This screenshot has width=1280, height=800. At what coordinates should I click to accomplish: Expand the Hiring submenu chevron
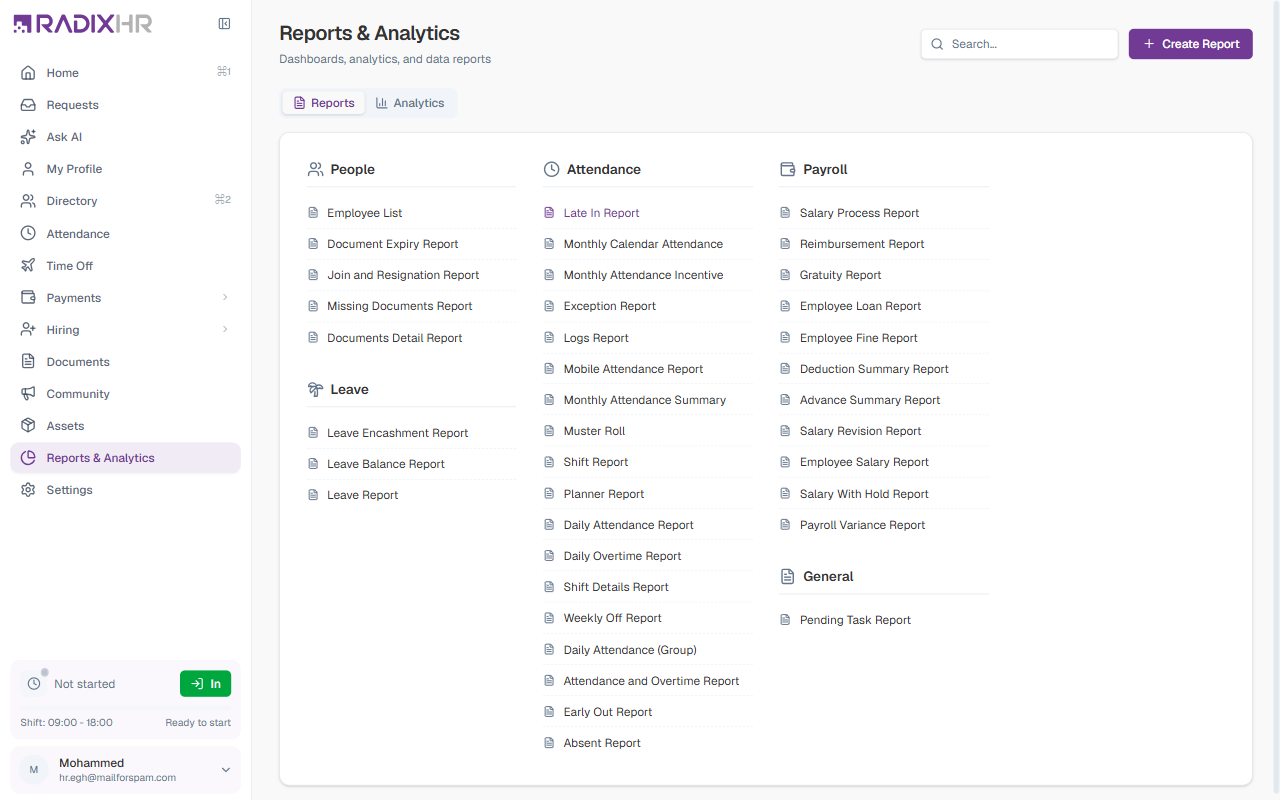coord(225,330)
